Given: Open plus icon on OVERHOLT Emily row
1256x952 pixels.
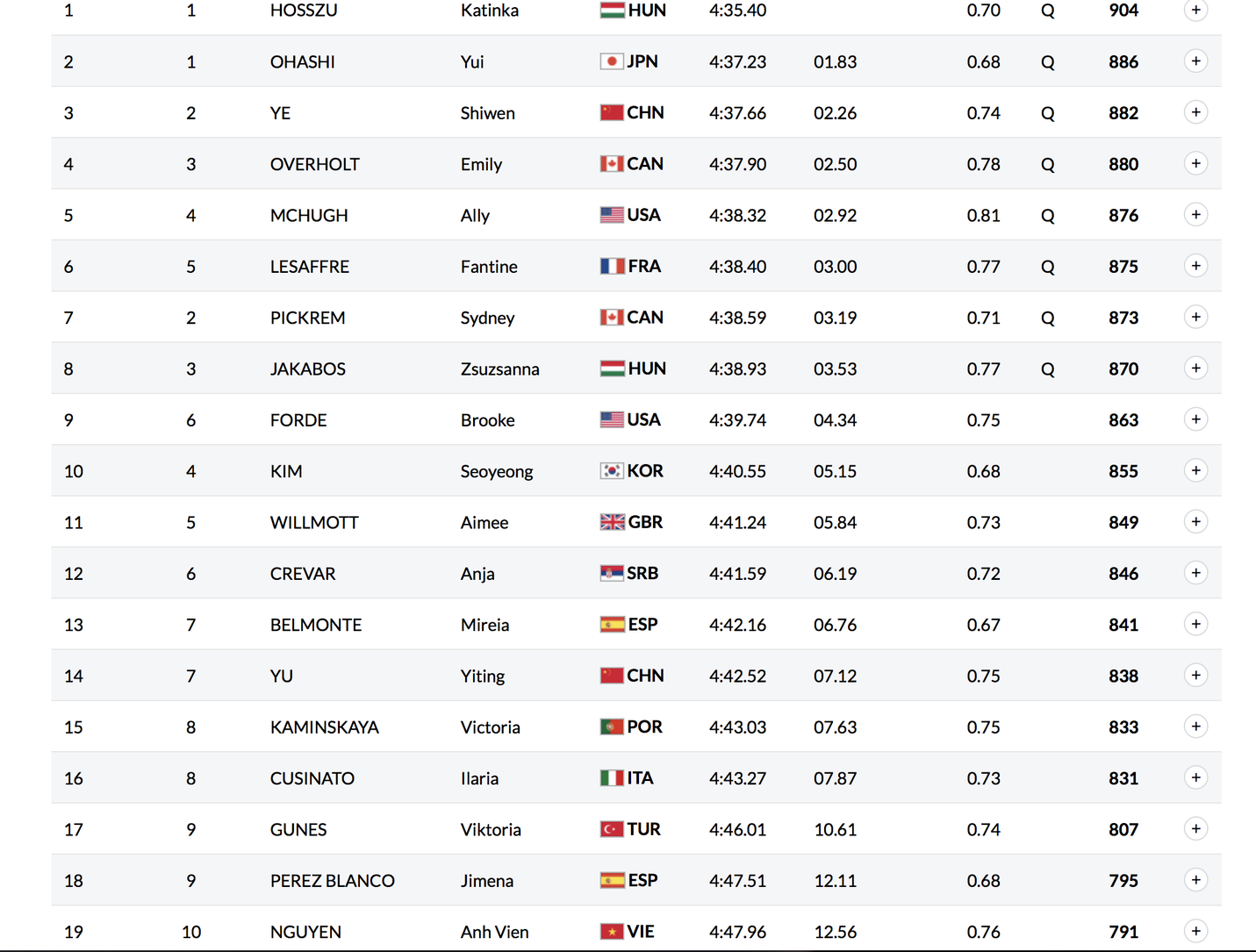Looking at the screenshot, I should [x=1195, y=163].
